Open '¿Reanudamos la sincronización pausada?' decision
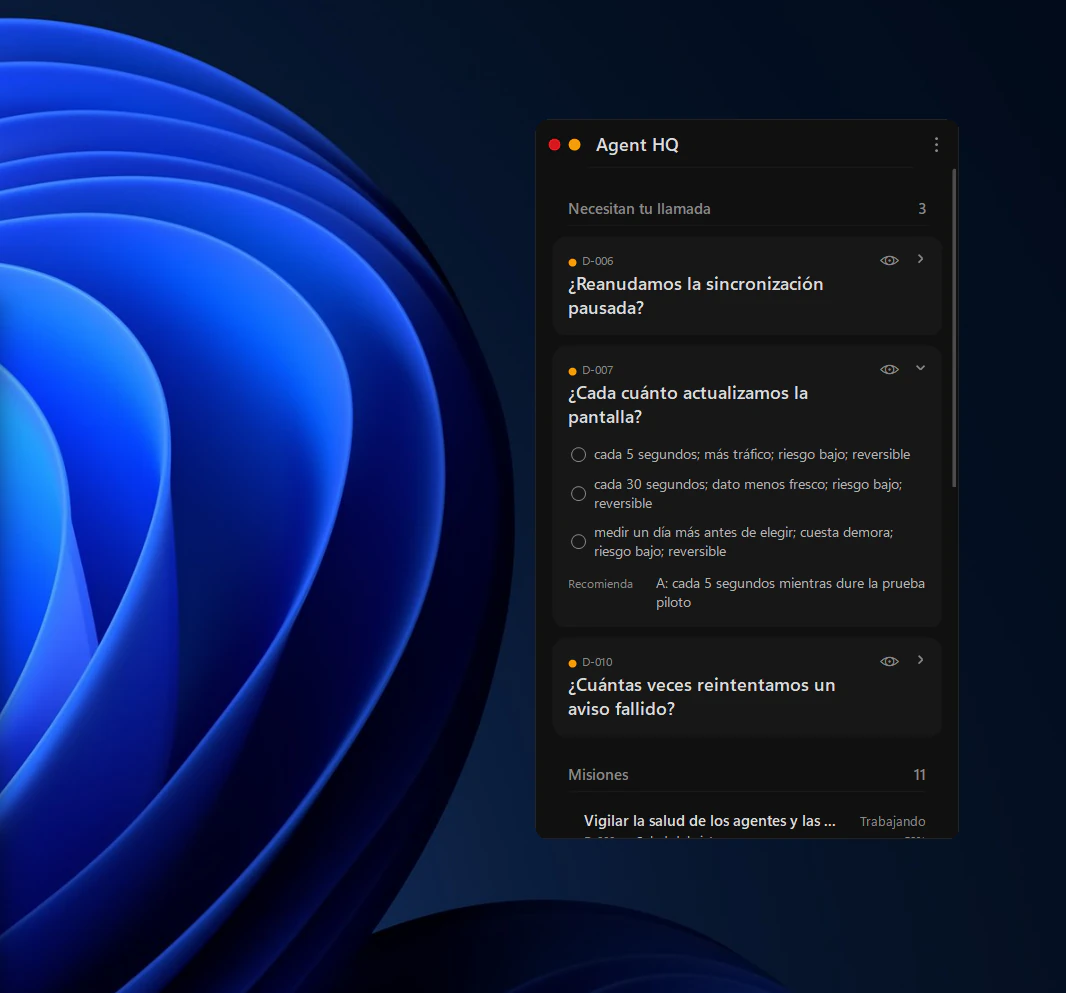Screen dimensions: 1066x993 tap(695, 296)
